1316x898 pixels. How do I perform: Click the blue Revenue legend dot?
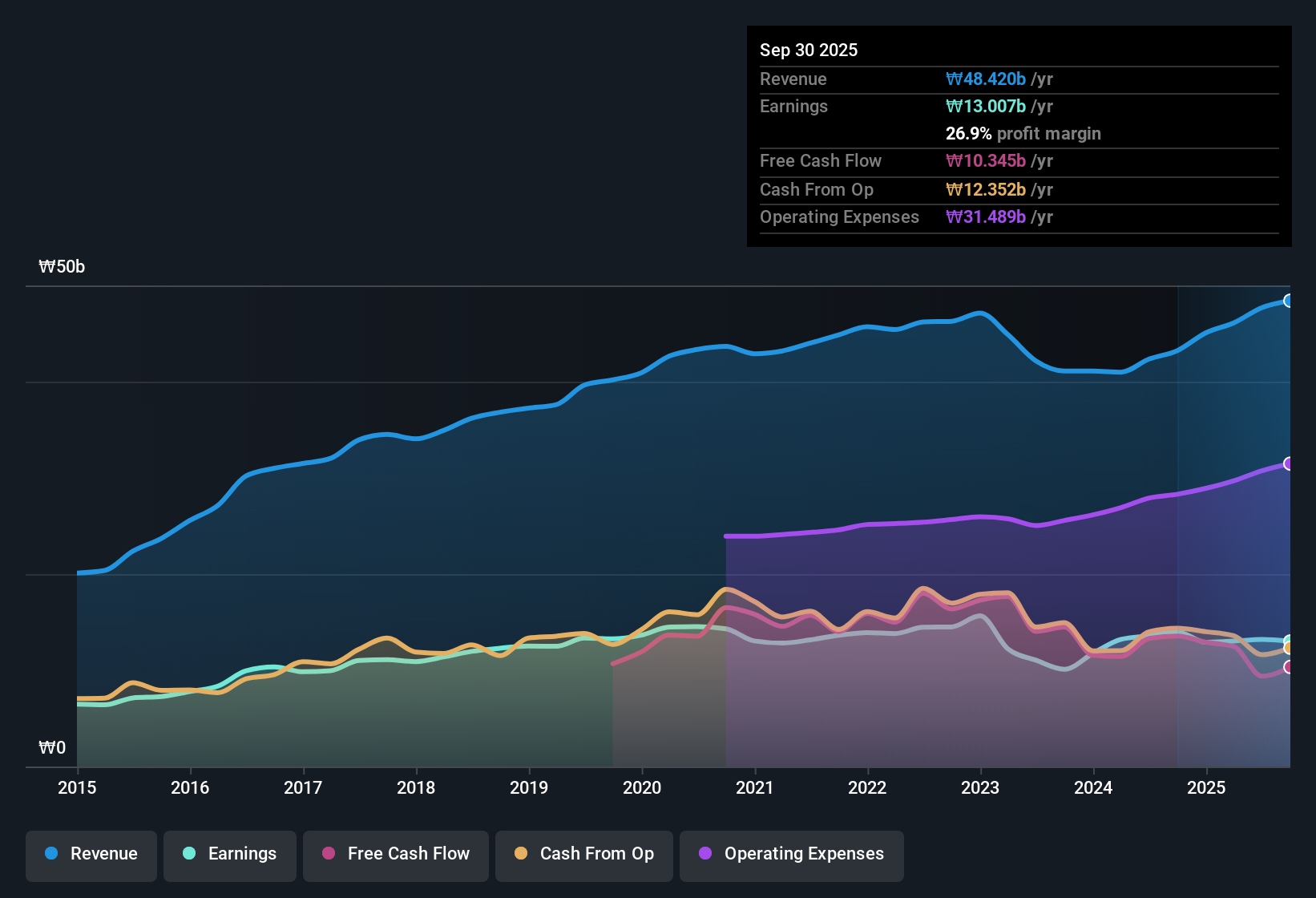[x=50, y=854]
